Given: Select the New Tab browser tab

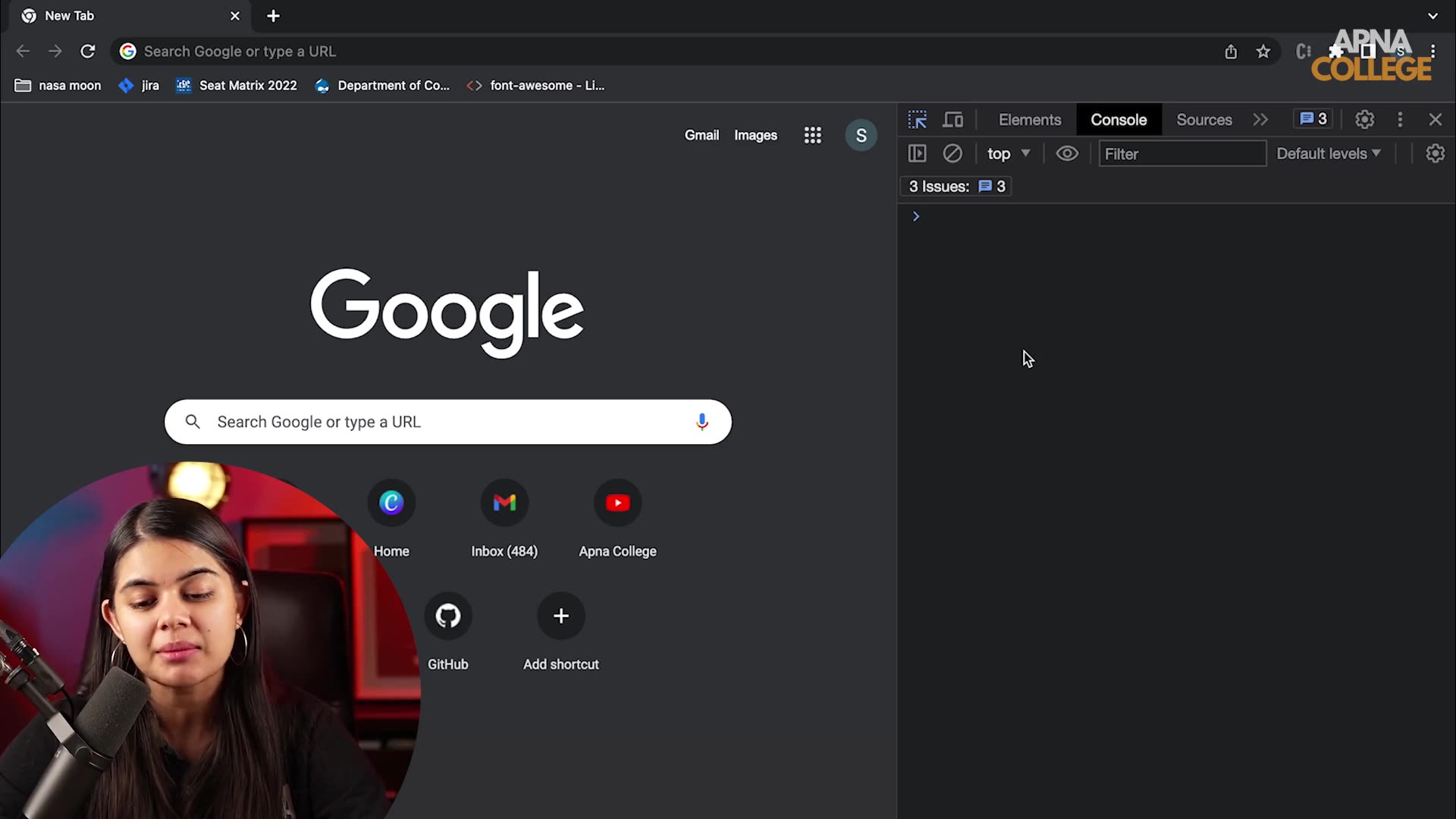Looking at the screenshot, I should pyautogui.click(x=129, y=16).
